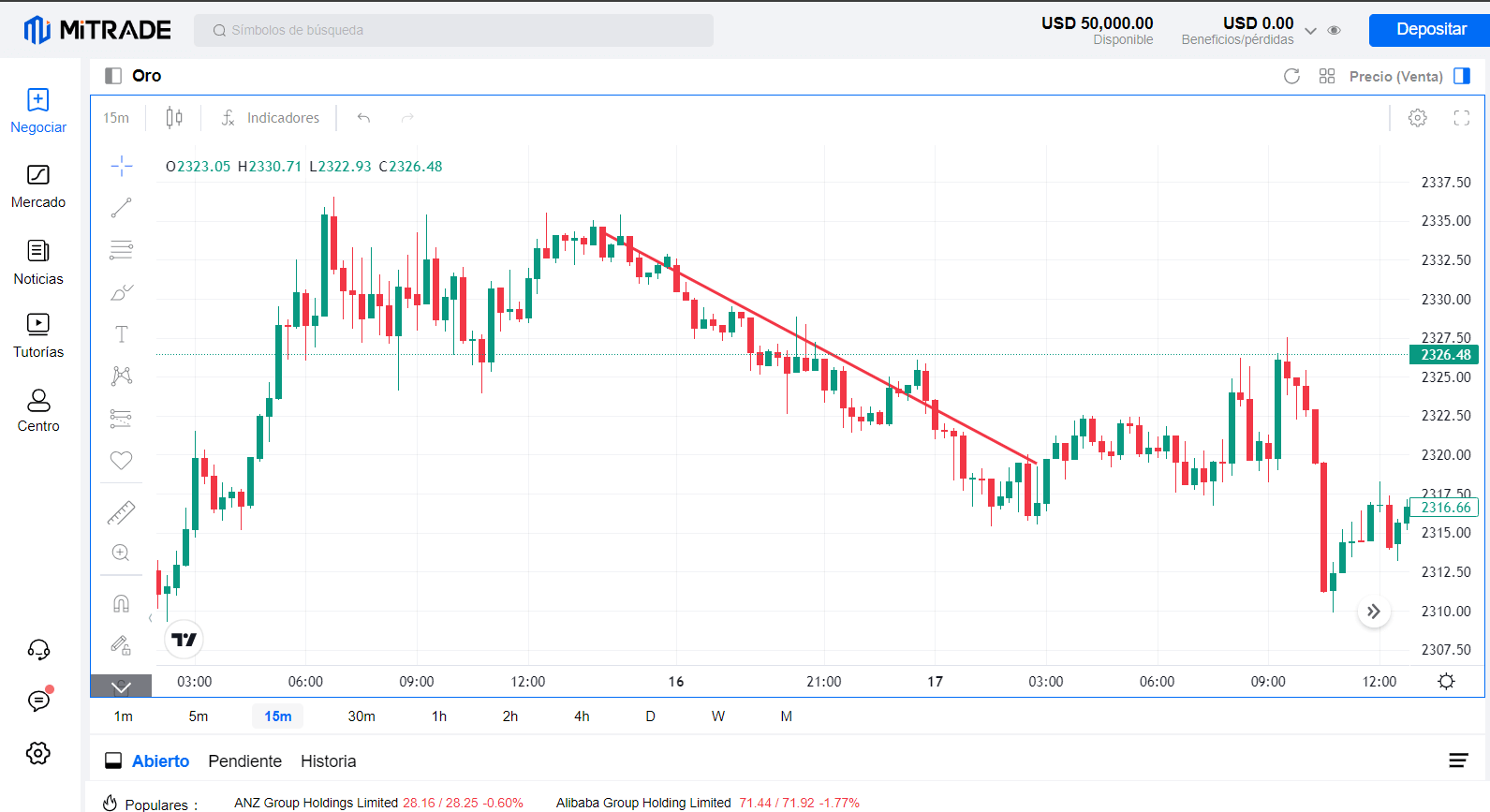The height and width of the screenshot is (812, 1490).
Task: Open the text annotation tool
Action: tap(121, 334)
